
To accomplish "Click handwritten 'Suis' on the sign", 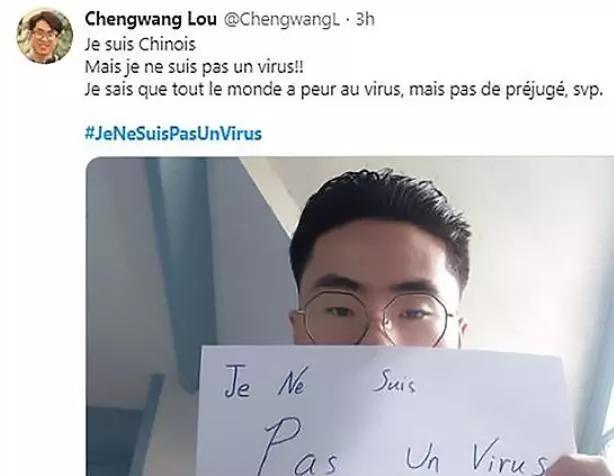I will pos(394,382).
